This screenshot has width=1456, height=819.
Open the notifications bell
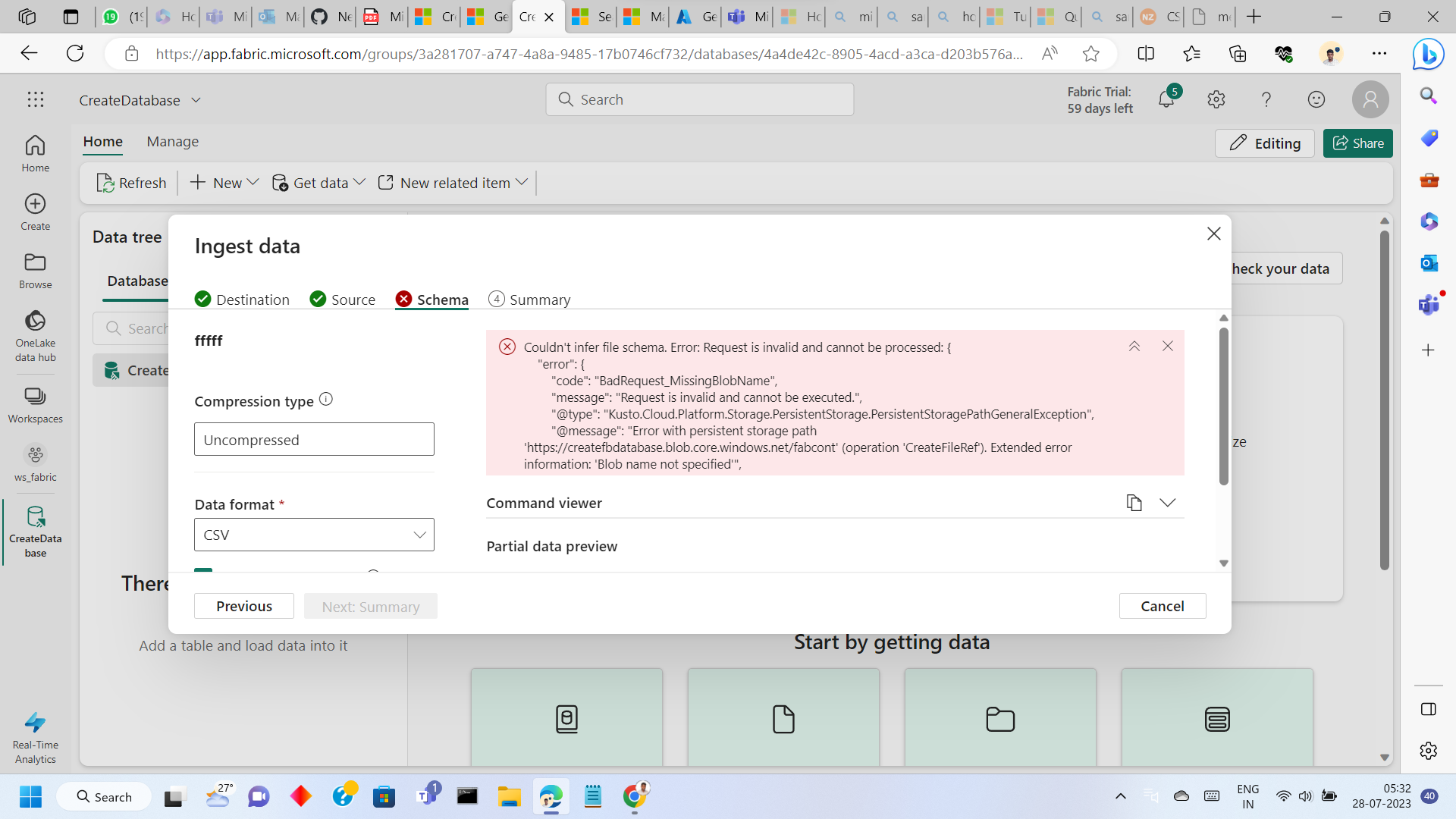pyautogui.click(x=1167, y=99)
